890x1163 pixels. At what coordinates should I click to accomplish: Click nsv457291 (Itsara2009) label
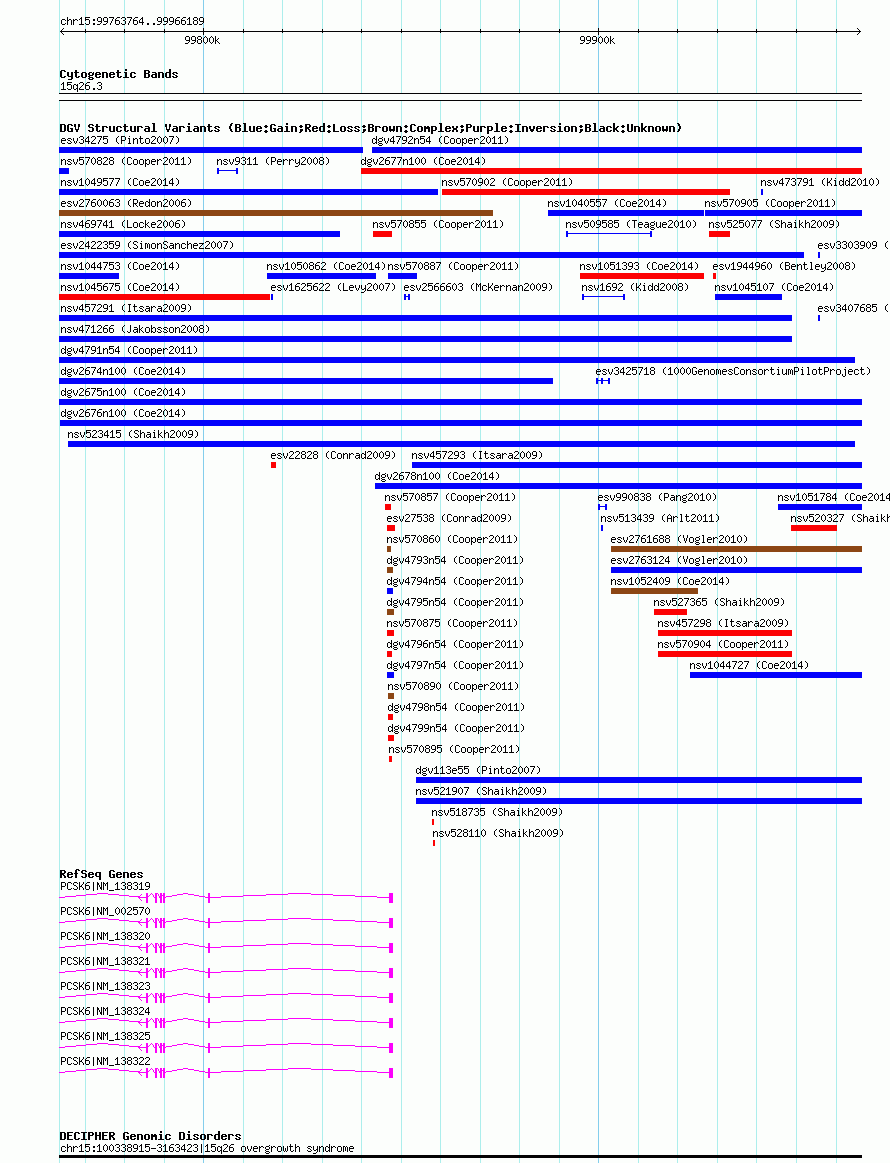pyautogui.click(x=126, y=308)
